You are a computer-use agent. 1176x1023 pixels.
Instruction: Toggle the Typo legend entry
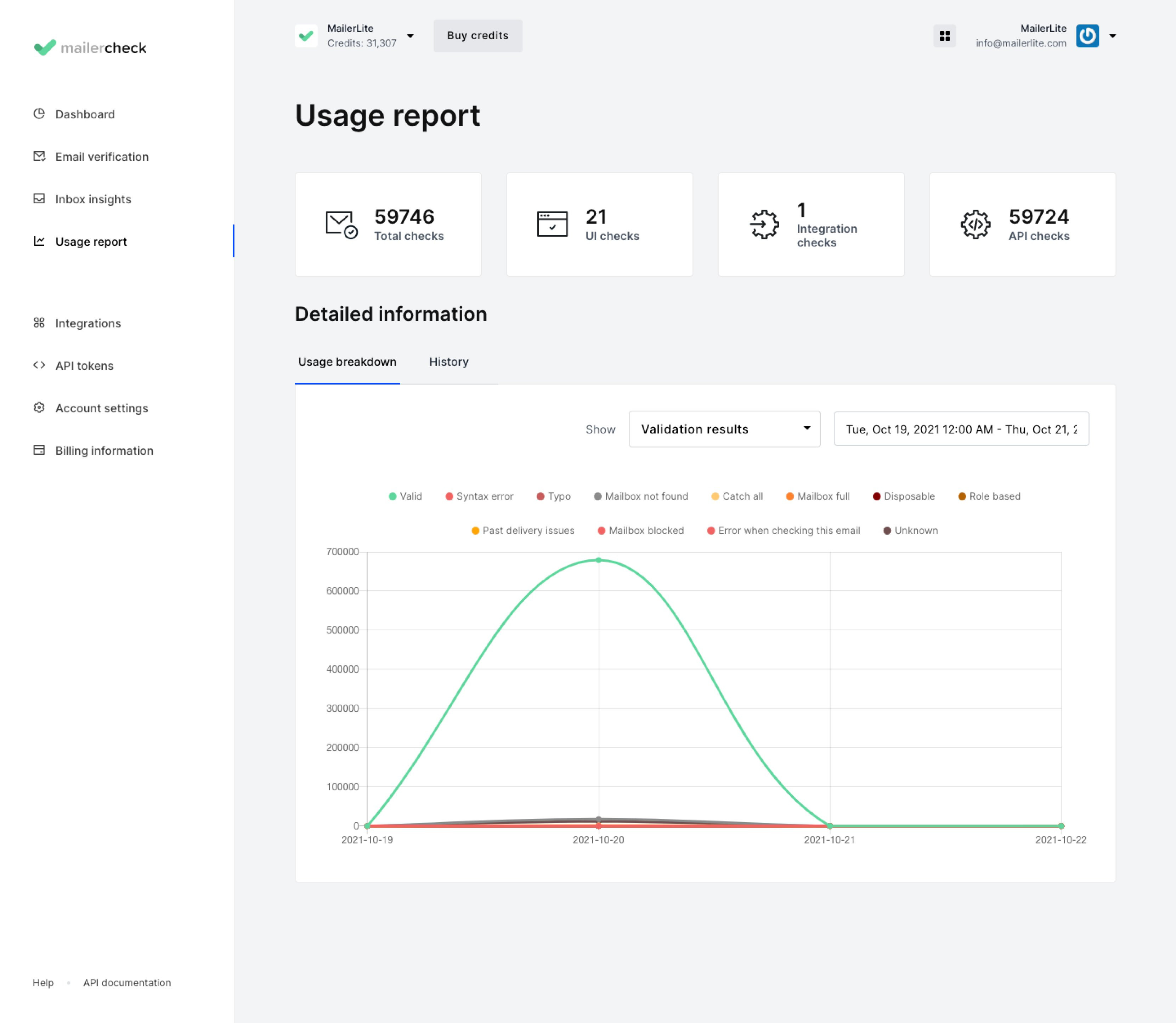pyautogui.click(x=553, y=496)
